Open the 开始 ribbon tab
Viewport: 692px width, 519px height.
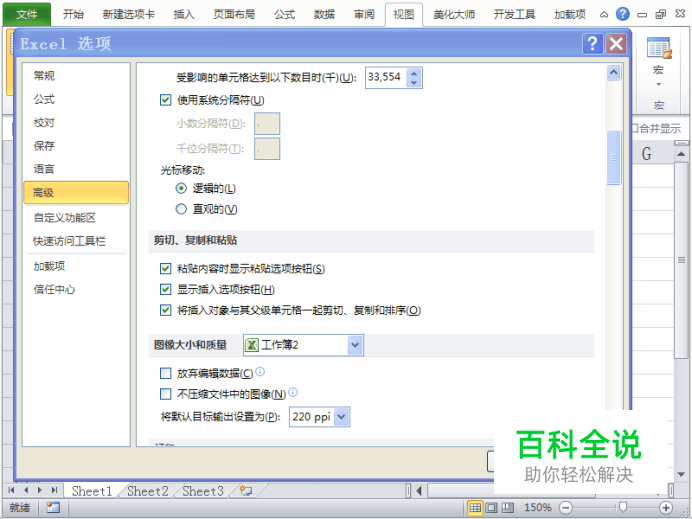tap(73, 15)
